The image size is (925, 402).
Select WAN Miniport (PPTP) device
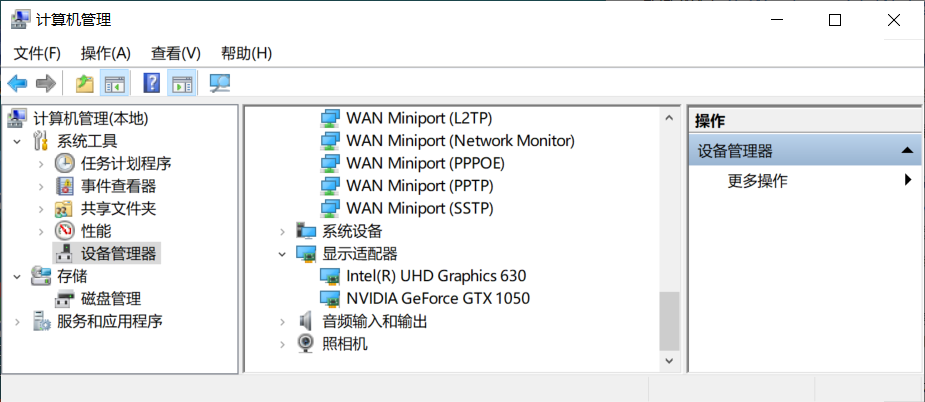[x=419, y=185]
